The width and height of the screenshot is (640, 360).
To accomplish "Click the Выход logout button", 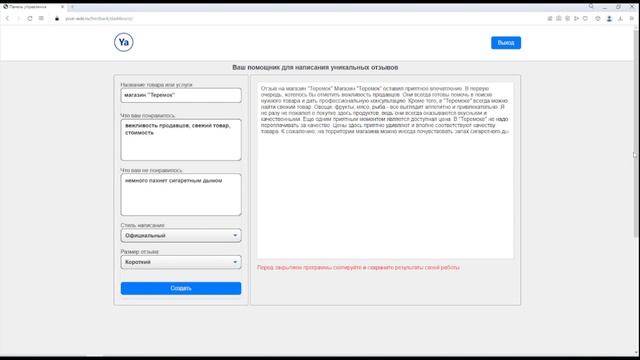I will 506,42.
